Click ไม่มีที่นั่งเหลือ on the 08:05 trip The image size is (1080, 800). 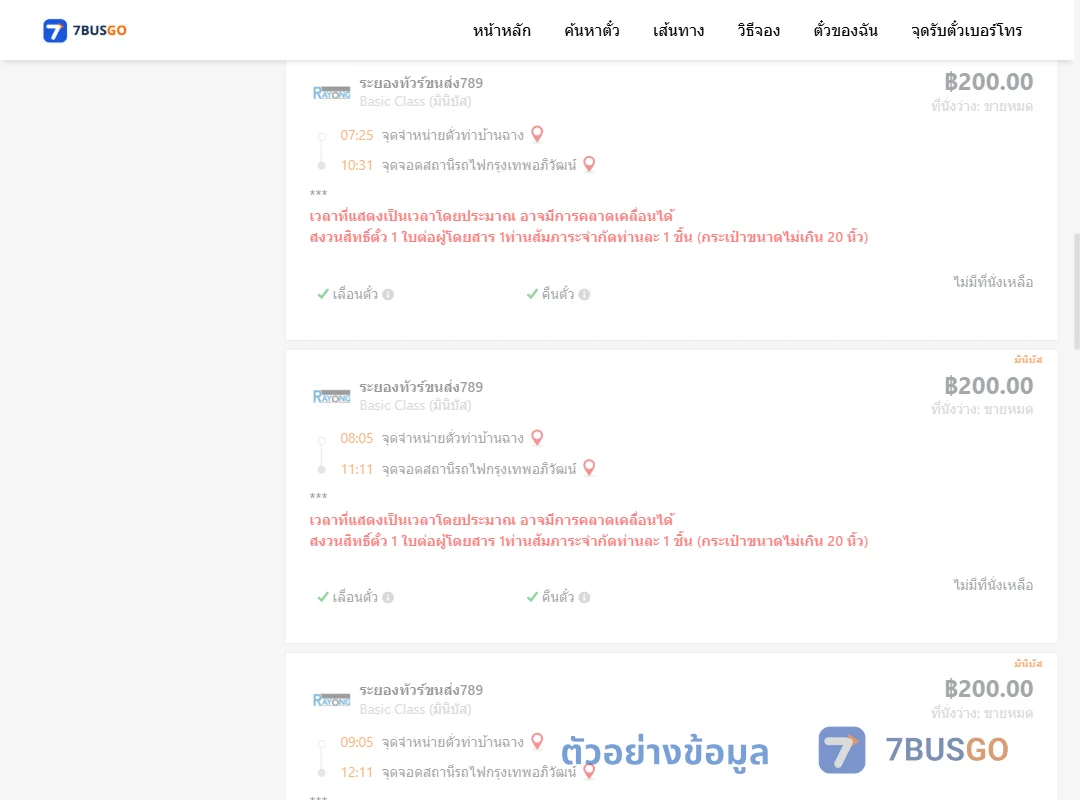[x=993, y=585]
